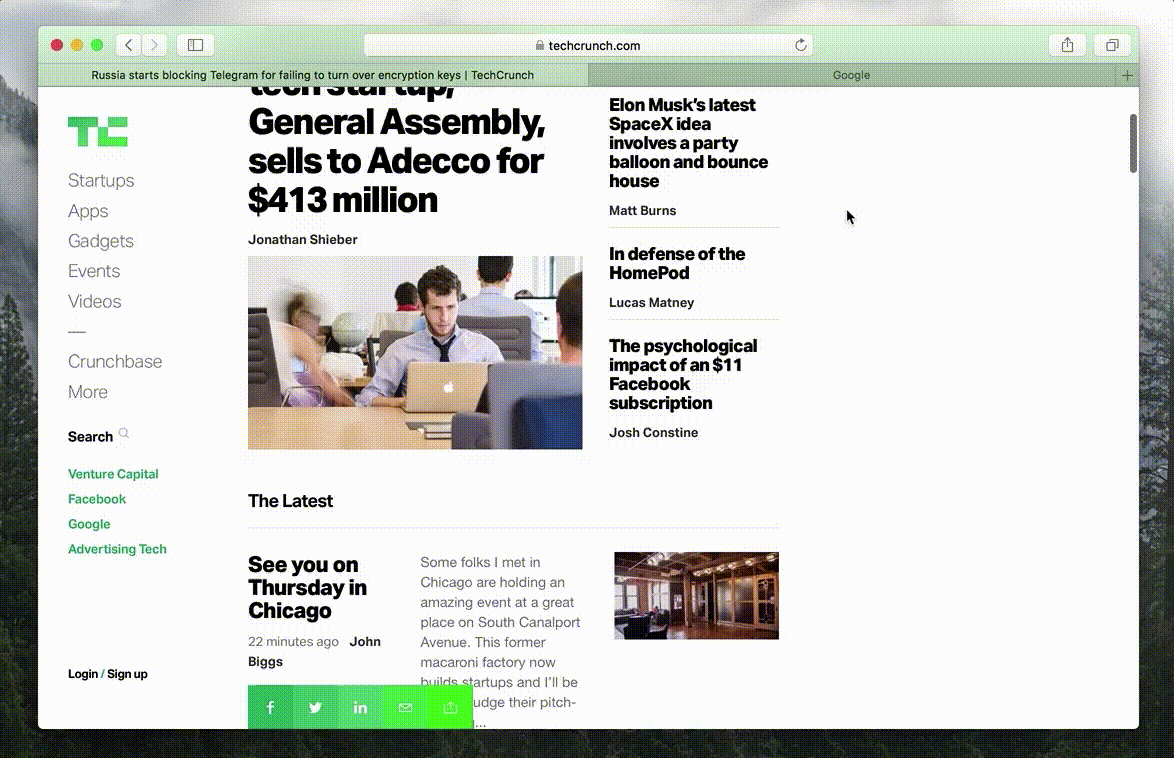
Task: Click the search magnifier icon
Action: (124, 433)
